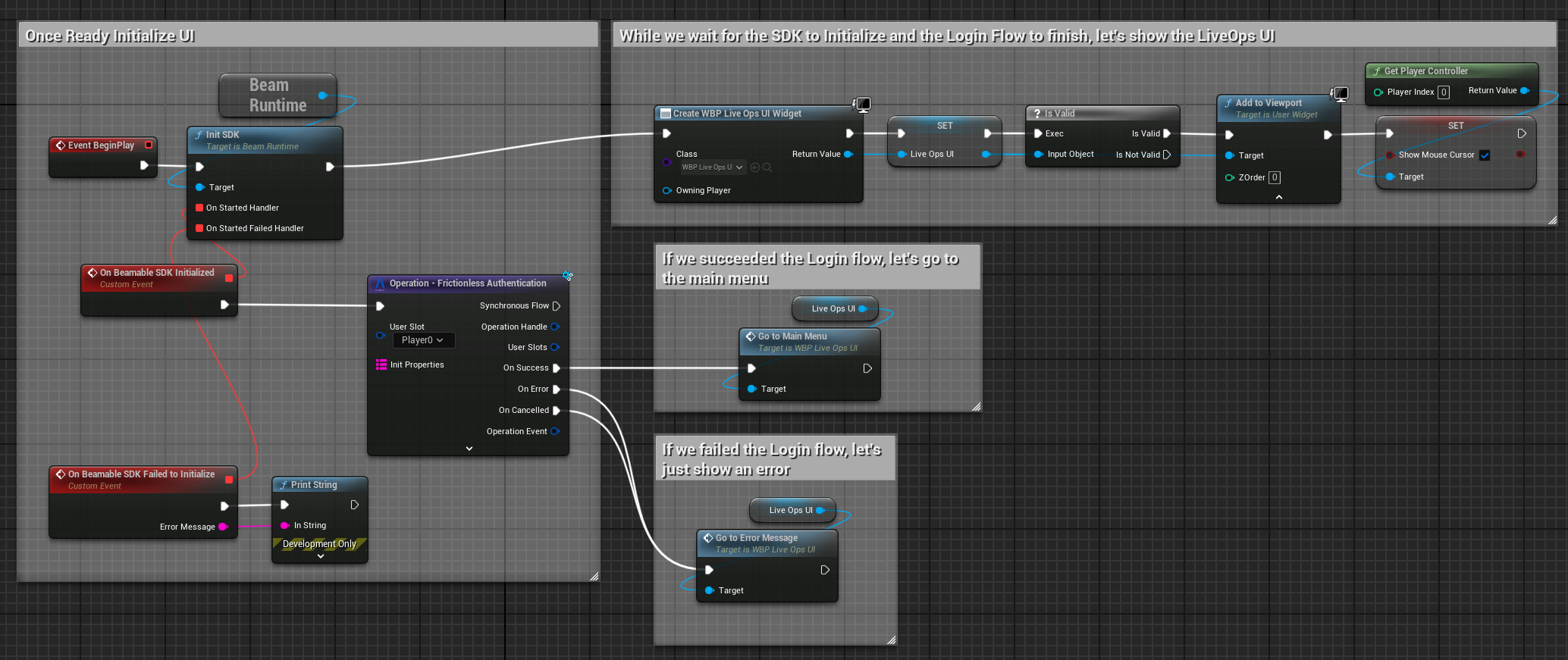This screenshot has width=1568, height=660.
Task: Click the Event BeginPlay node icon
Action: [x=61, y=145]
